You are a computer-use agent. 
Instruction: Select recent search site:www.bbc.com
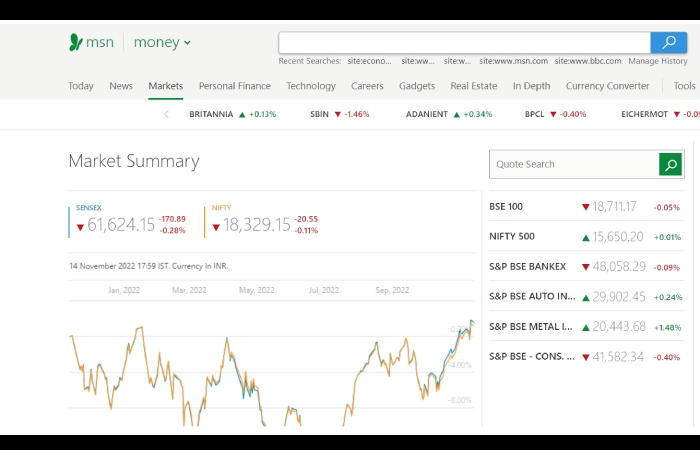point(588,61)
